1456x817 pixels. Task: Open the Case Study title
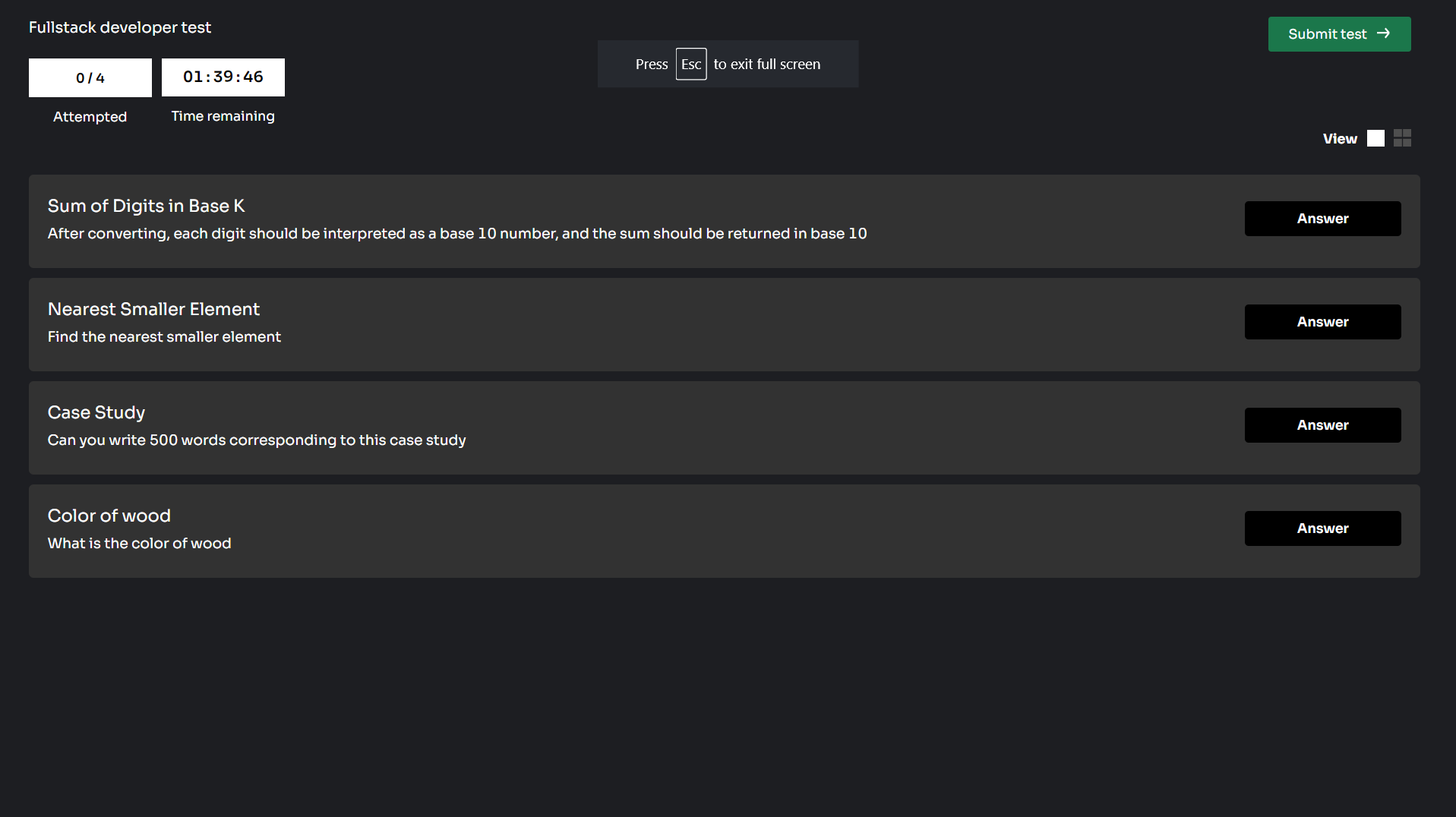[x=96, y=412]
